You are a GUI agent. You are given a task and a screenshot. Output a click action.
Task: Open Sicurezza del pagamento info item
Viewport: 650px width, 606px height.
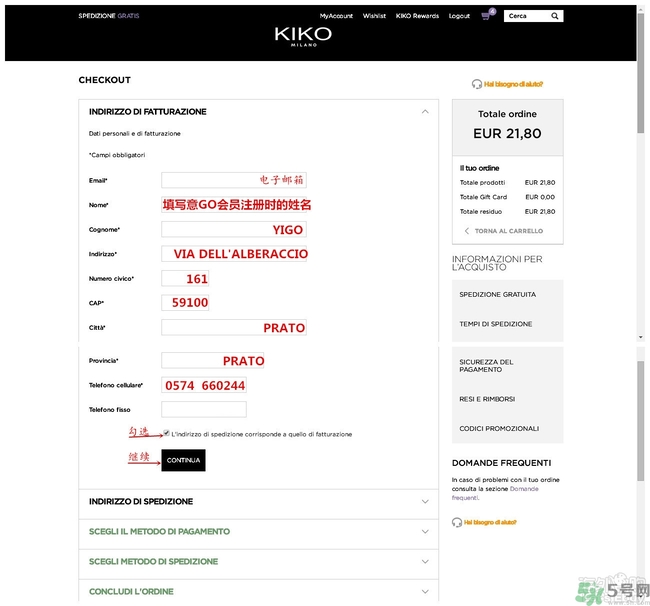[486, 366]
